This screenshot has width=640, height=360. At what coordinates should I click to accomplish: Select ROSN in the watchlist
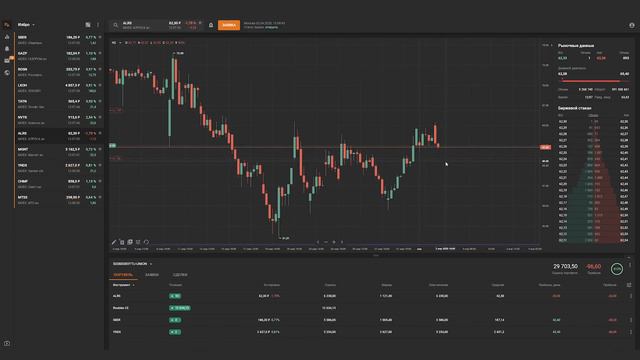point(59,72)
